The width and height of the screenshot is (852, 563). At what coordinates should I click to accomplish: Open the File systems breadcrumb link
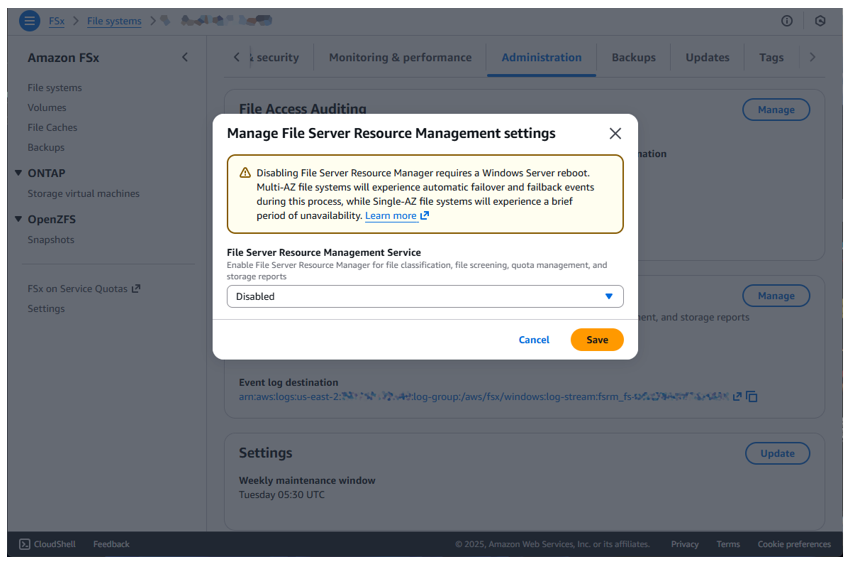[114, 21]
